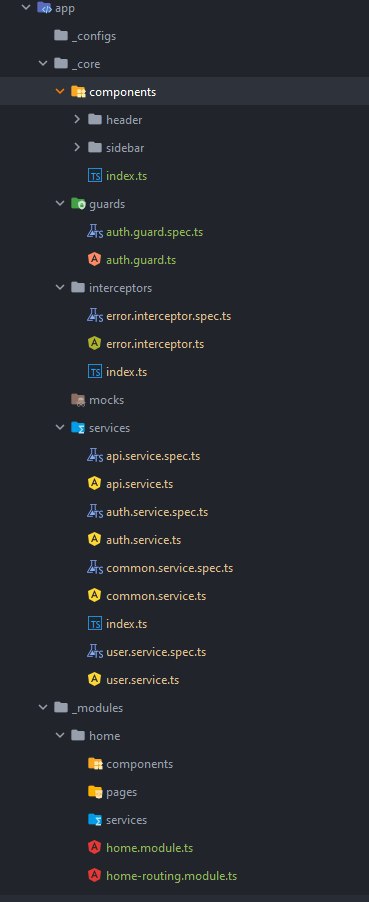The height and width of the screenshot is (902, 369).
Task: Collapse the app folder chevron
Action: pyautogui.click(x=25, y=7)
